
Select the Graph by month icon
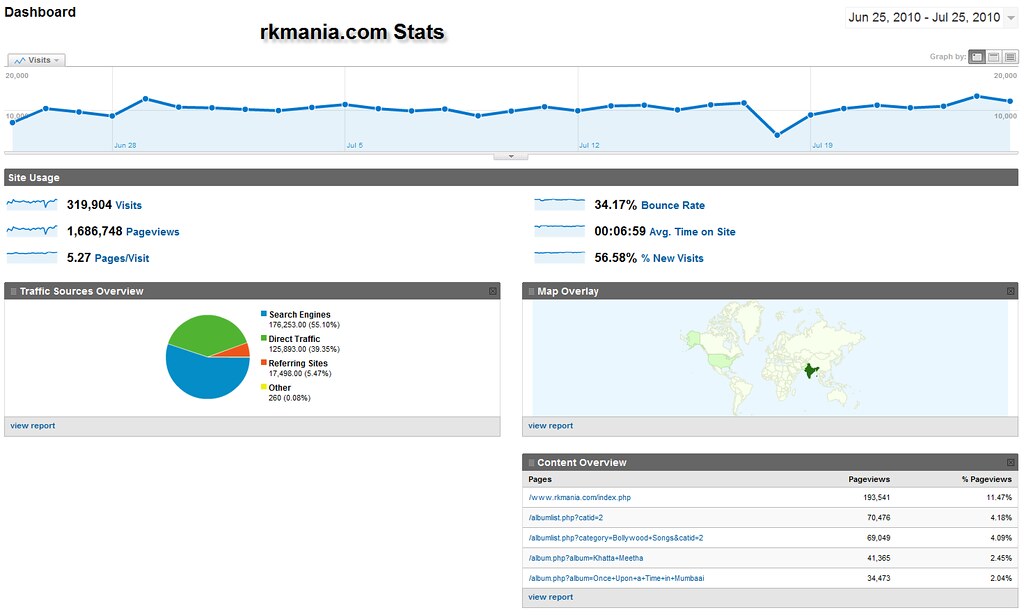click(x=1010, y=57)
